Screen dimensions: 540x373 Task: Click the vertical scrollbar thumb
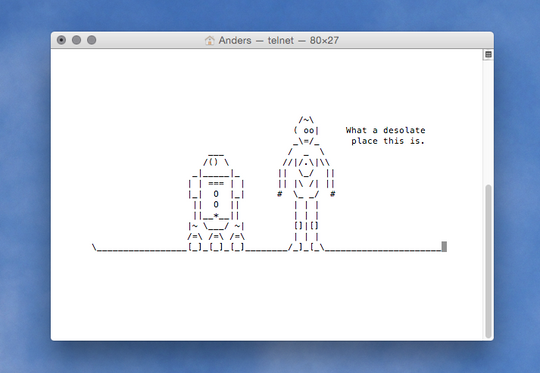(x=488, y=261)
